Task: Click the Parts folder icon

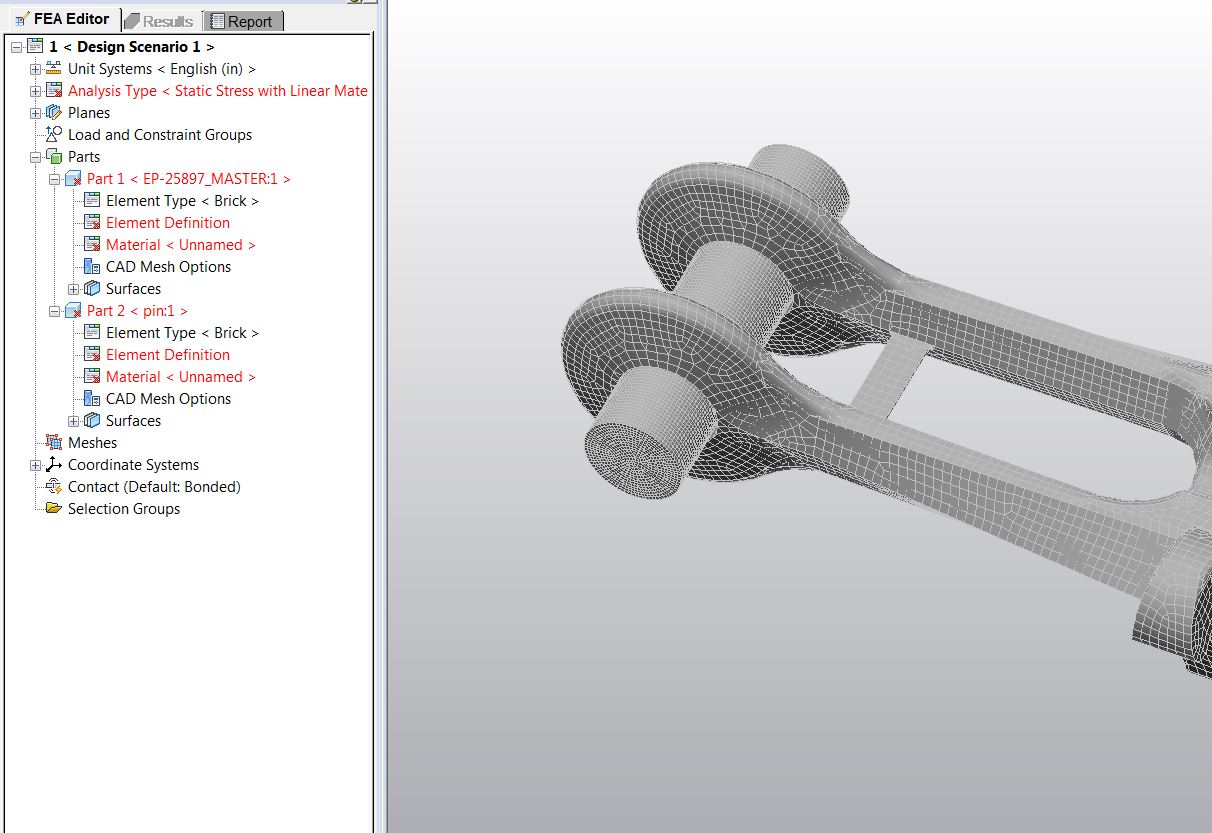Action: (x=54, y=156)
